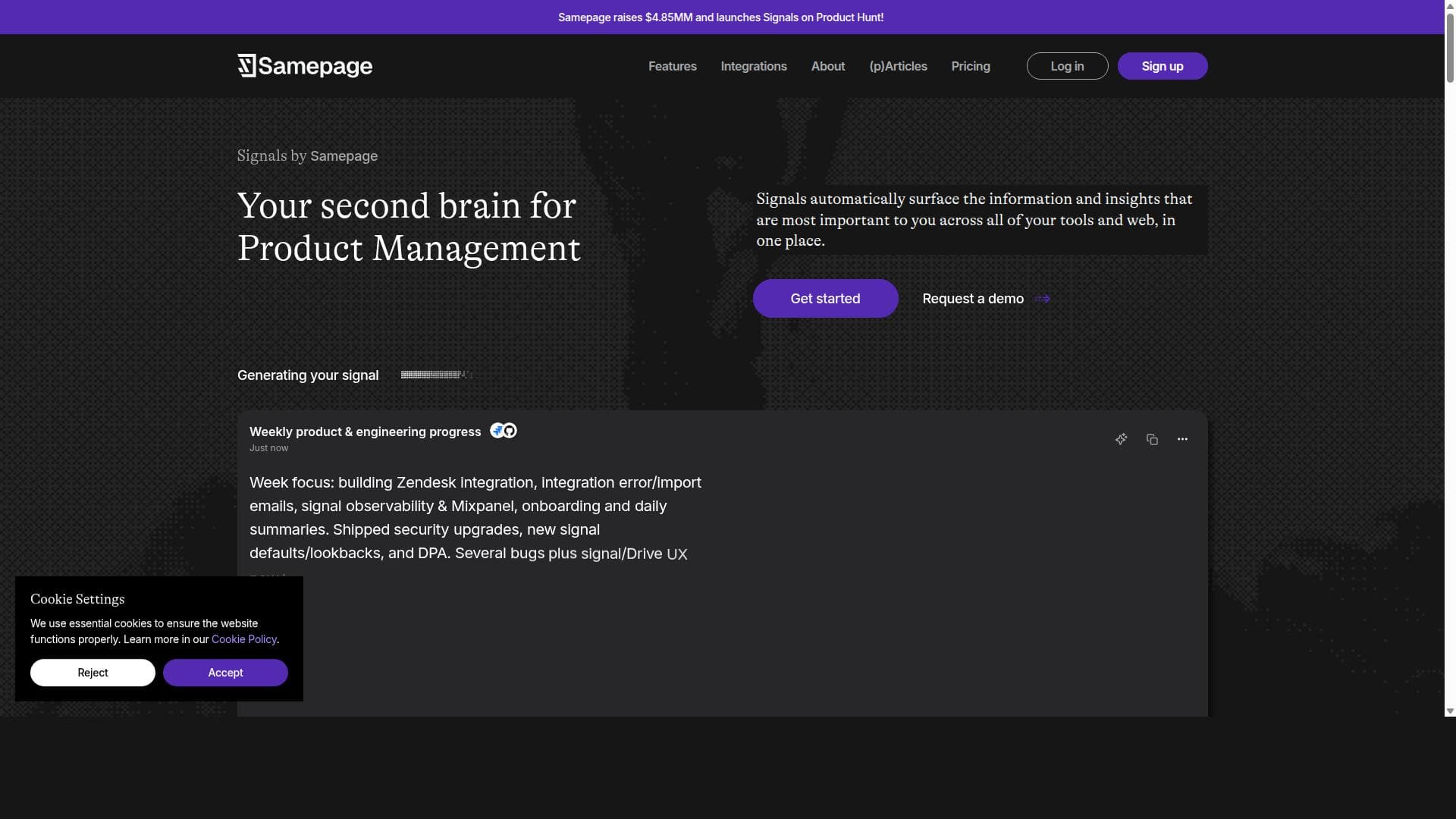Open the three-dot more options menu

1182,439
